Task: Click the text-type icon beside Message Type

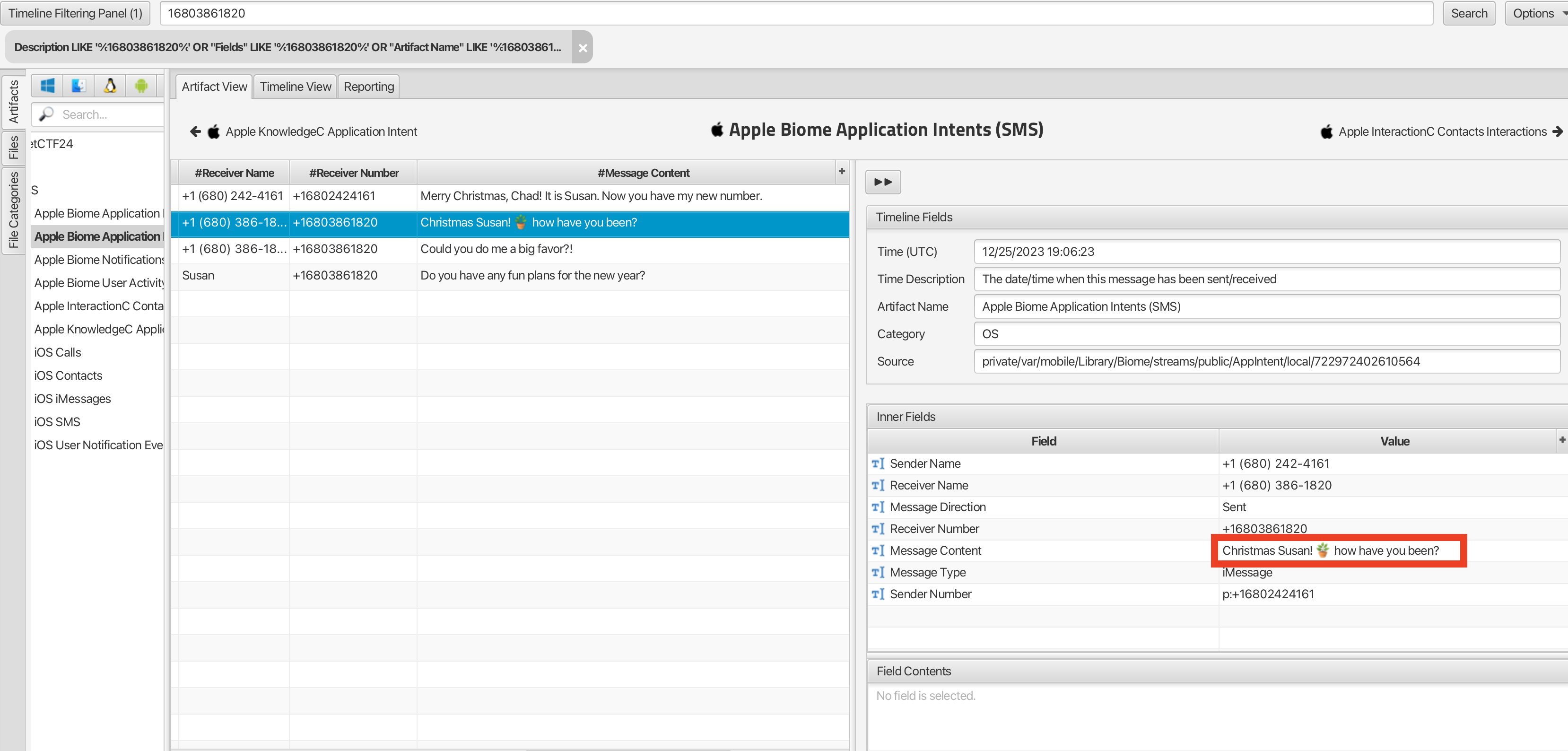Action: (878, 572)
